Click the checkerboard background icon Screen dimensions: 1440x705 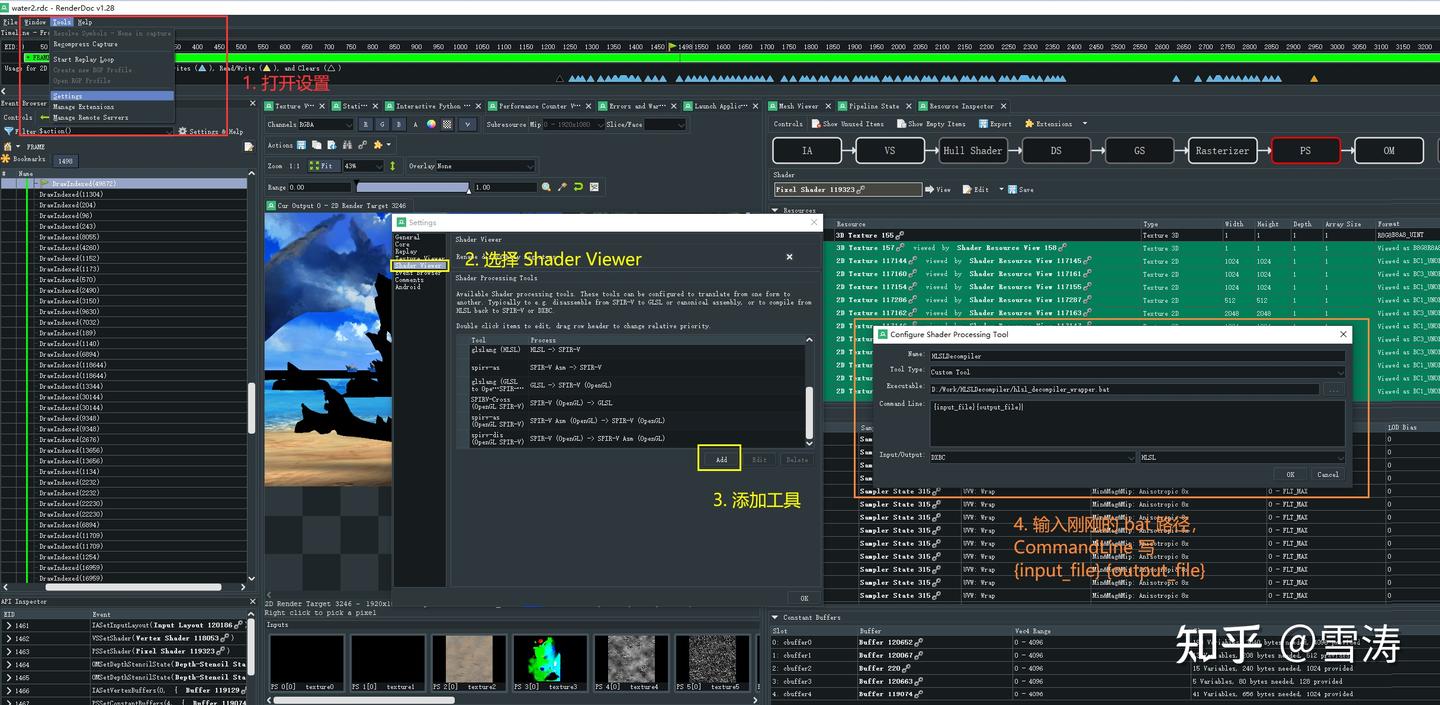pyautogui.click(x=447, y=124)
